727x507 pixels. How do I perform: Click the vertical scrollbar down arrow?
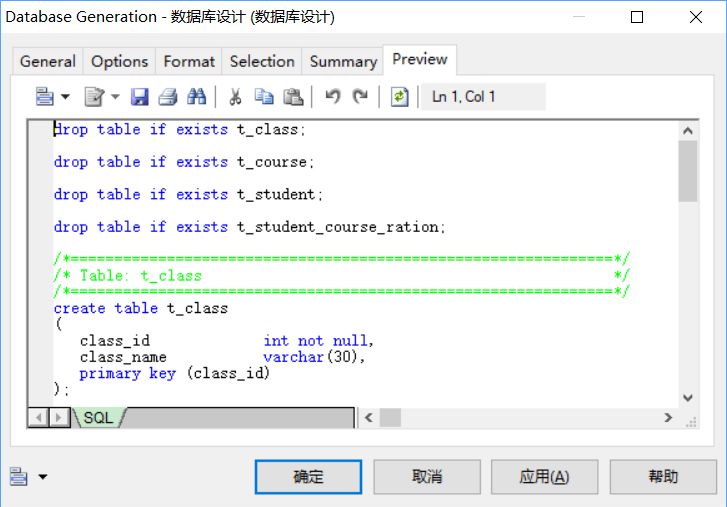(x=688, y=398)
